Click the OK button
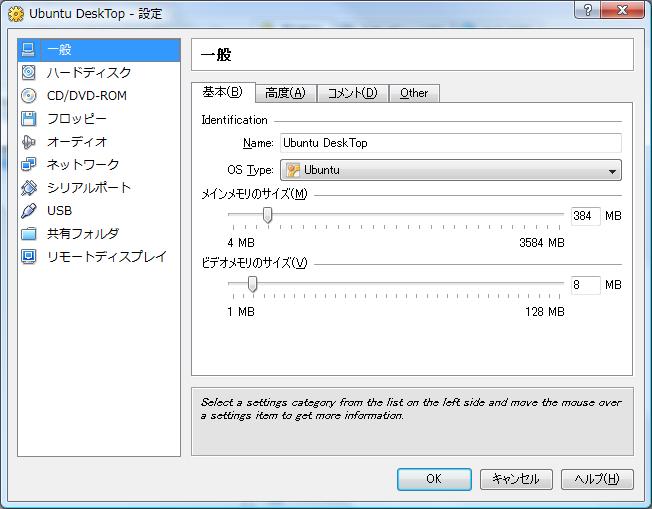The width and height of the screenshot is (652, 509). coord(434,479)
